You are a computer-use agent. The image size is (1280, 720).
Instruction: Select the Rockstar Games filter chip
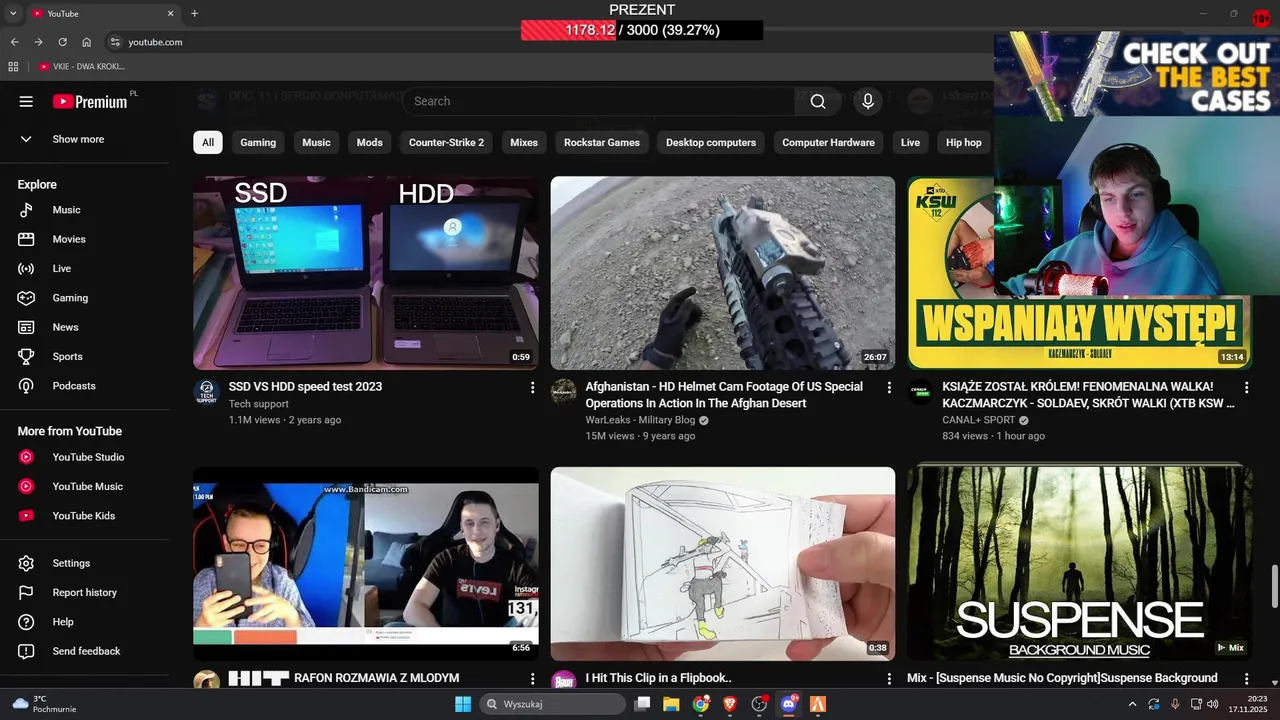(x=602, y=142)
